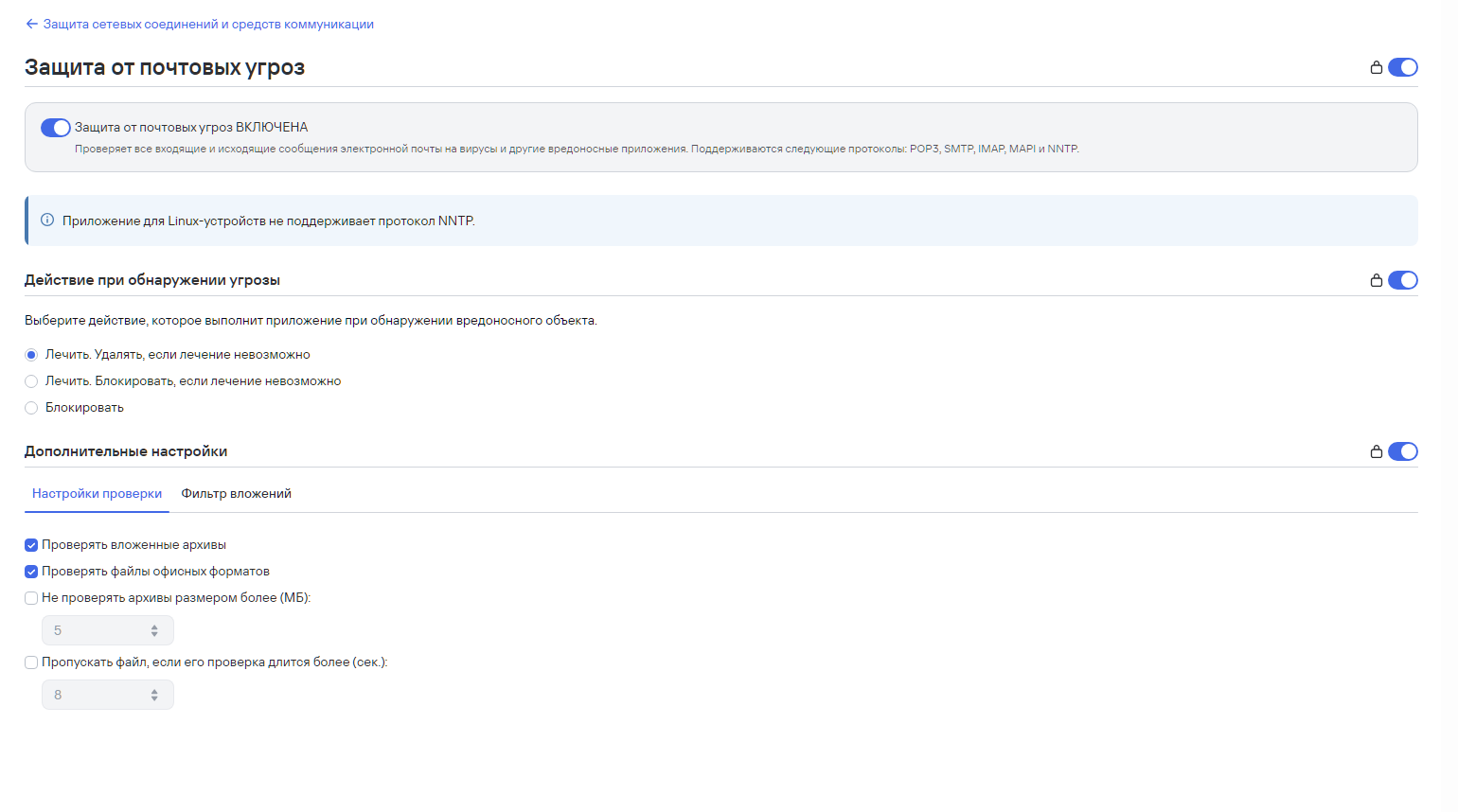The width and height of the screenshot is (1458, 812).
Task: Click the Защита от почтовых угроз page title
Action: 165,67
